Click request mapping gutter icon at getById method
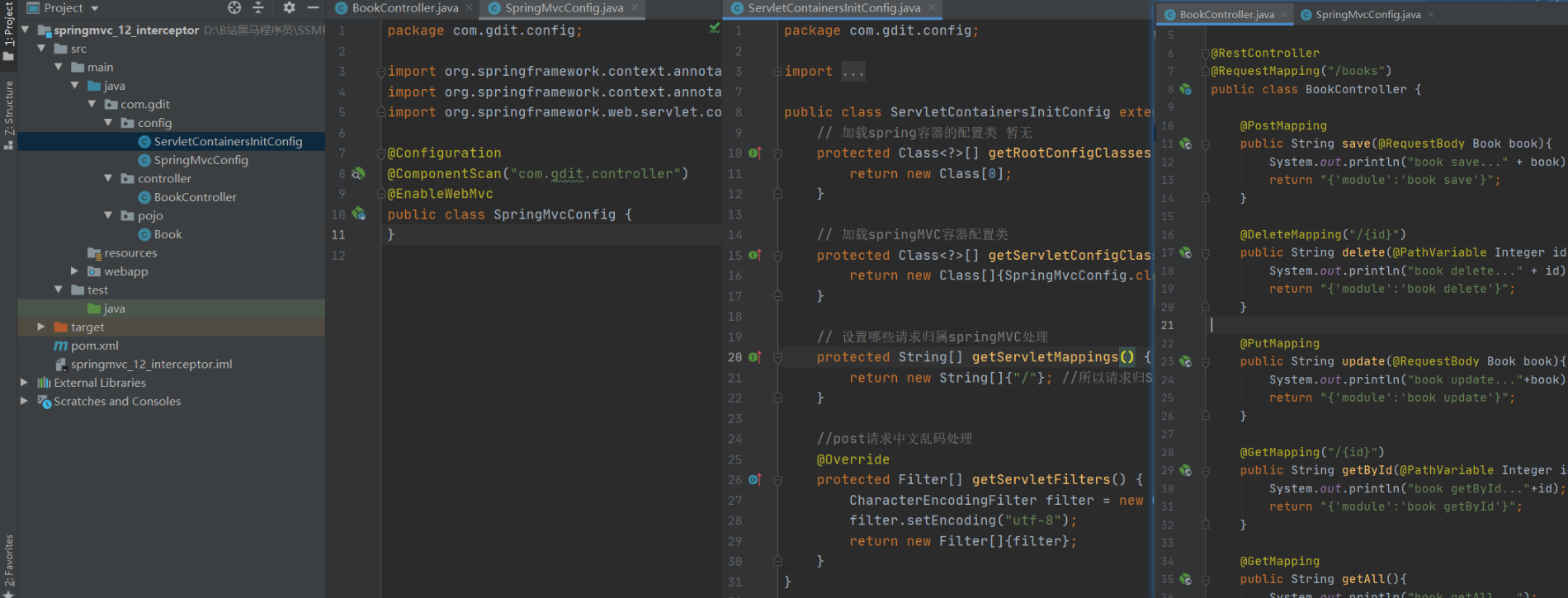1568x598 pixels. point(1185,470)
